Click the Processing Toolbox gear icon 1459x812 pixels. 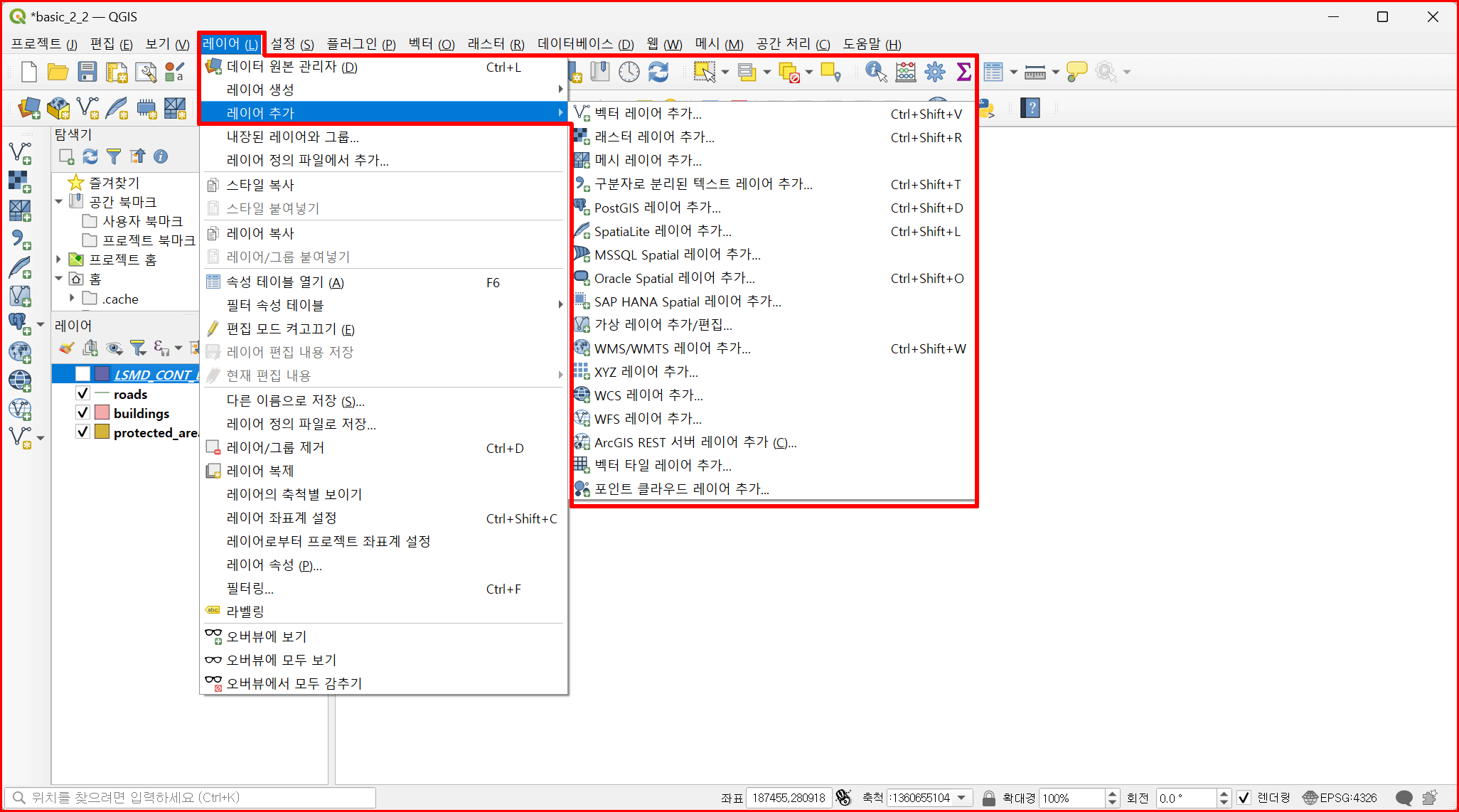[x=934, y=72]
